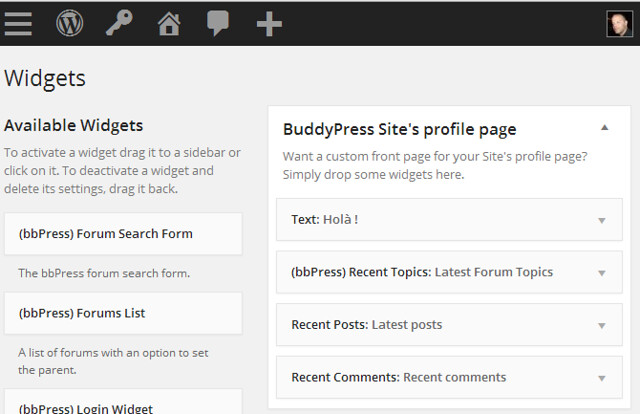
Task: Expand the Text: Holà ! widget arrow
Action: (x=601, y=220)
